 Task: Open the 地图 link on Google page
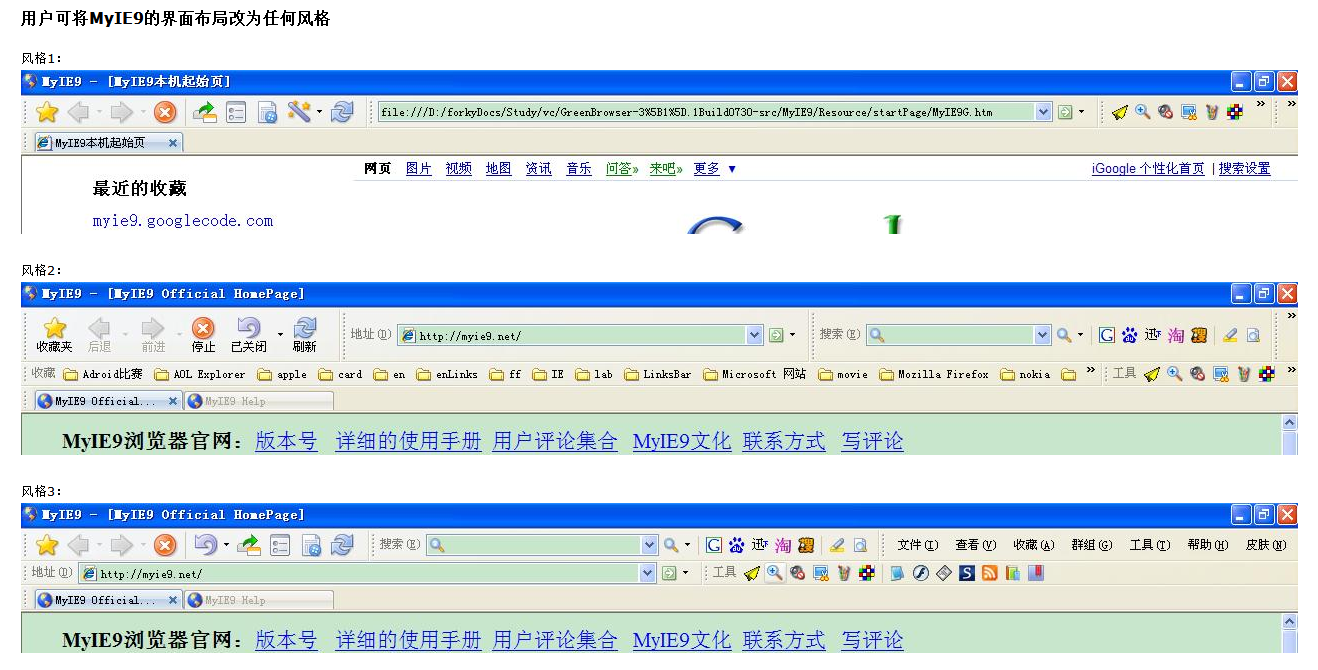click(499, 169)
